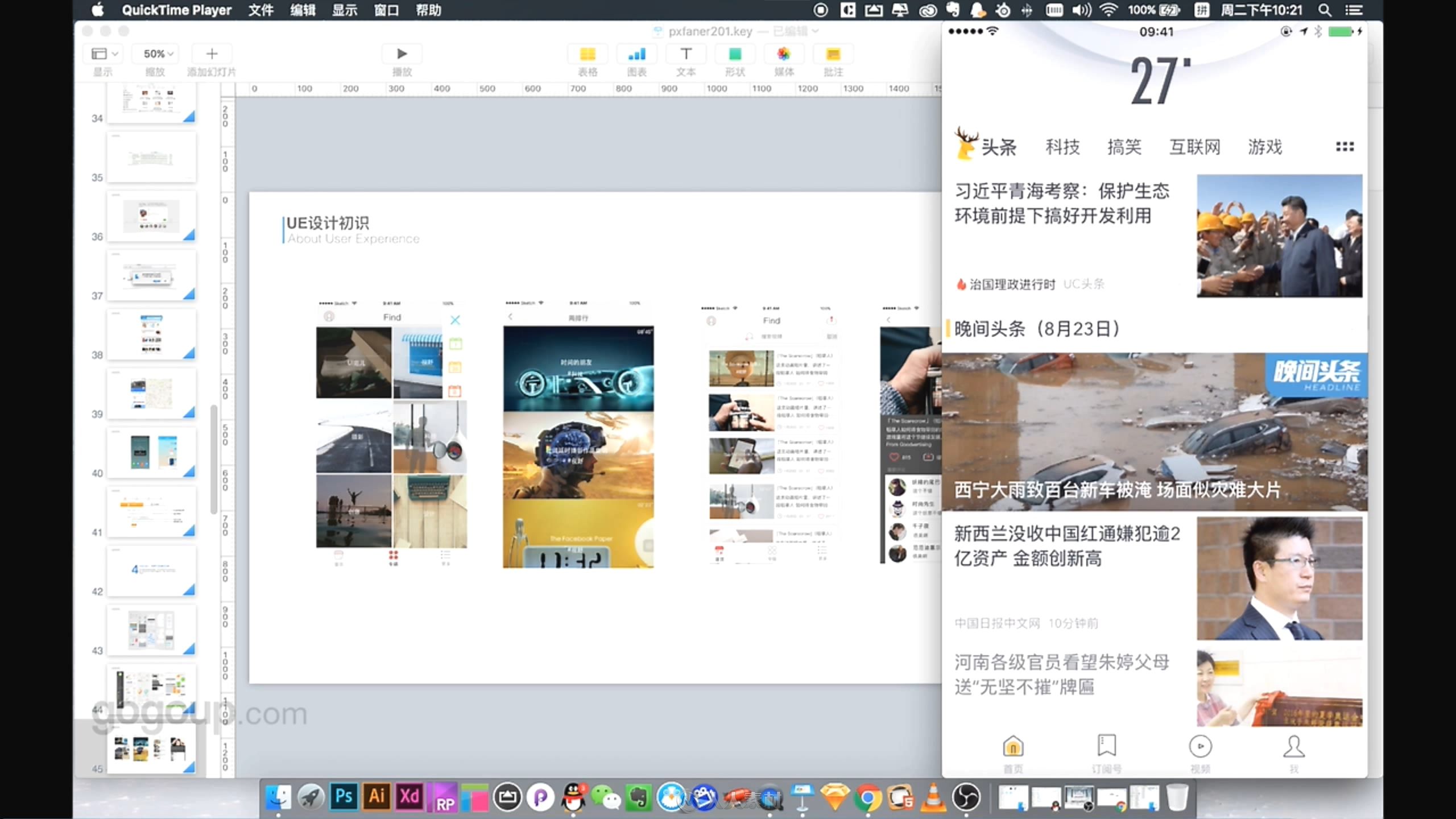Select 帮助 from the menu bar

[x=428, y=10]
